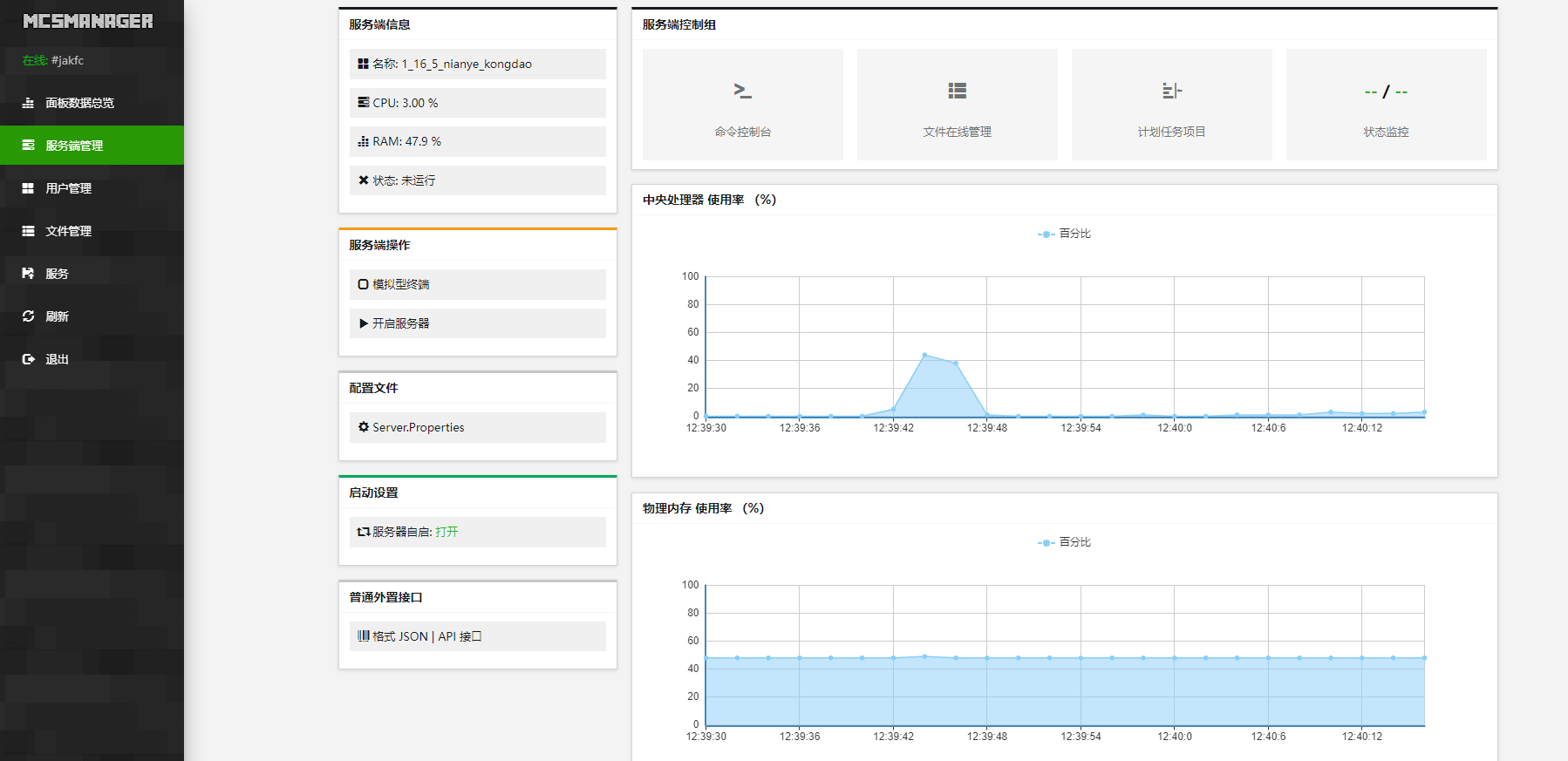This screenshot has height=761, width=1568.
Task: Click the grid icon next to 用户管理
Action: coord(28,188)
